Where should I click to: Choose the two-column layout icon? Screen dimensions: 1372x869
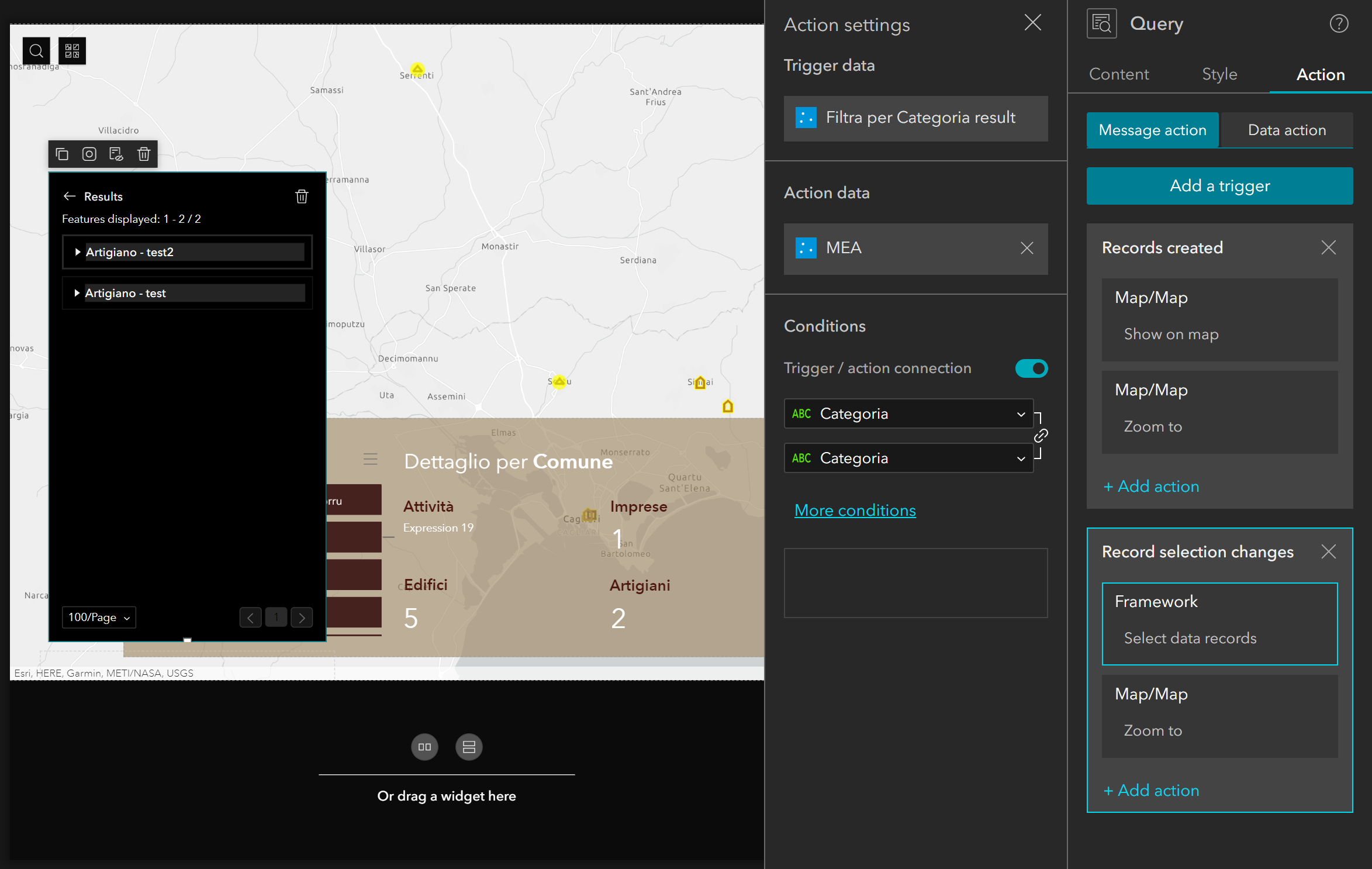click(x=424, y=747)
